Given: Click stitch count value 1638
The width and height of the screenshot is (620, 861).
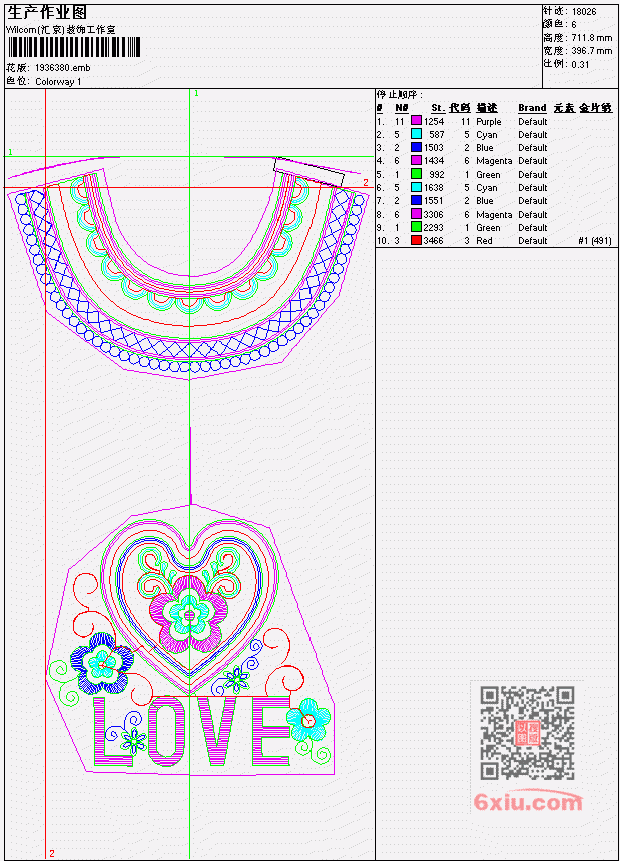Looking at the screenshot, I should (433, 188).
